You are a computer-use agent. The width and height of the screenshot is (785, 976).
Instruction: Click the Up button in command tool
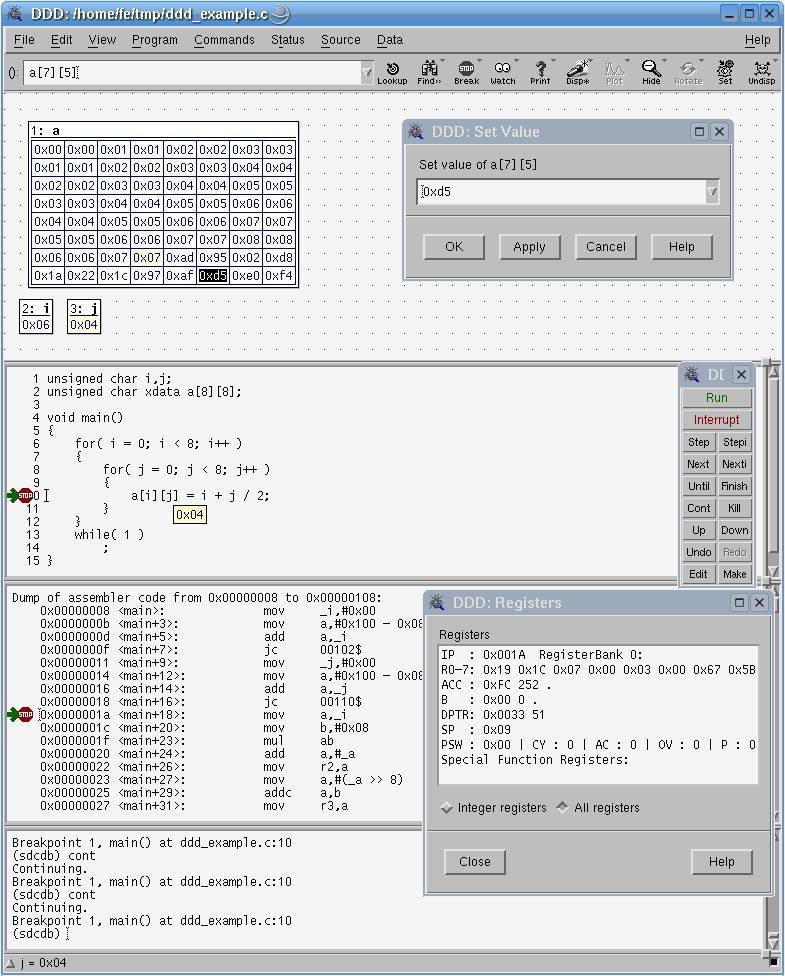click(698, 530)
